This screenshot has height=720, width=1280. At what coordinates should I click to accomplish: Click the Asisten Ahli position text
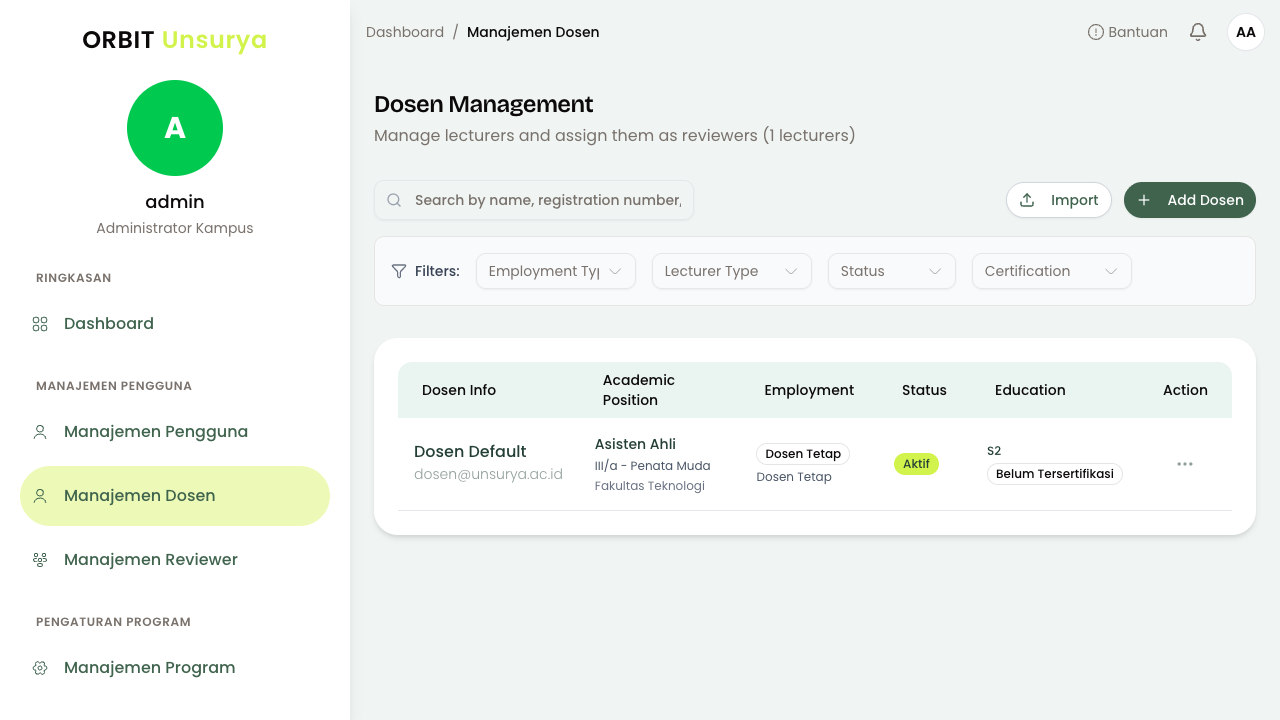635,444
